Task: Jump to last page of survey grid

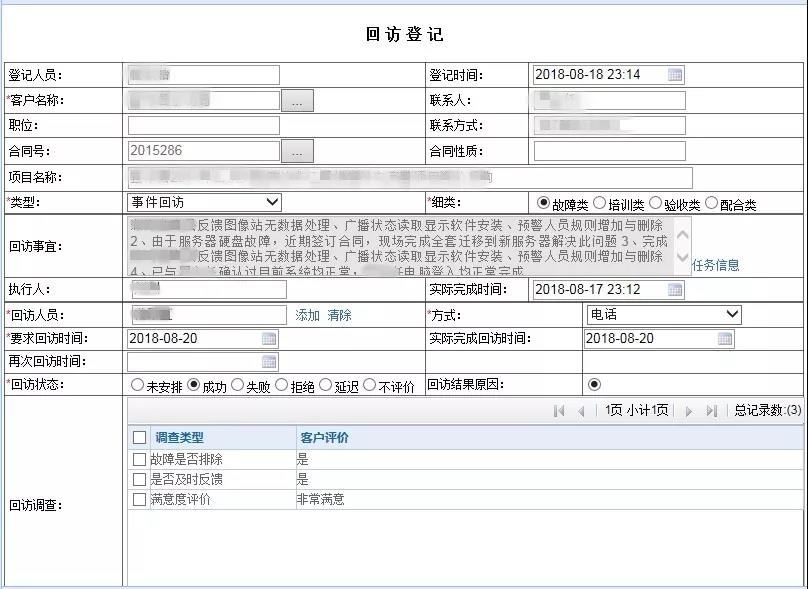Action: [711, 411]
